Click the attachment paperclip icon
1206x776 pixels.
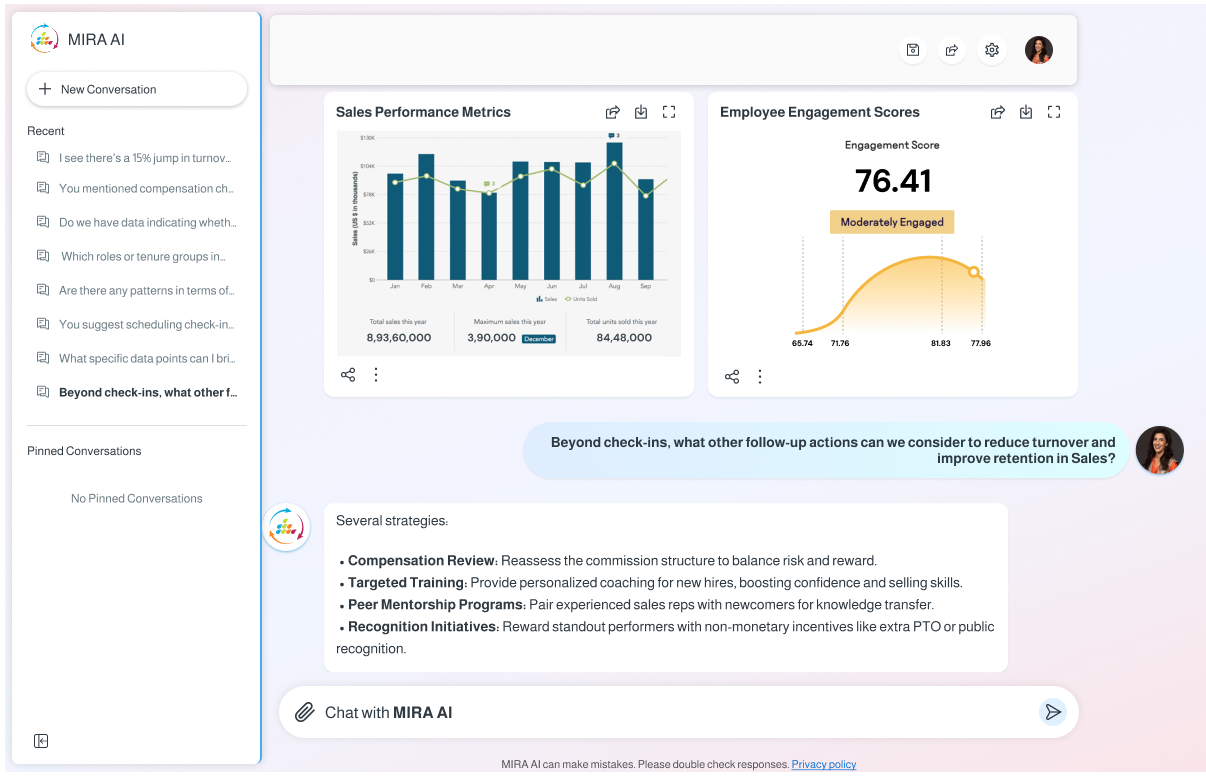coord(305,712)
